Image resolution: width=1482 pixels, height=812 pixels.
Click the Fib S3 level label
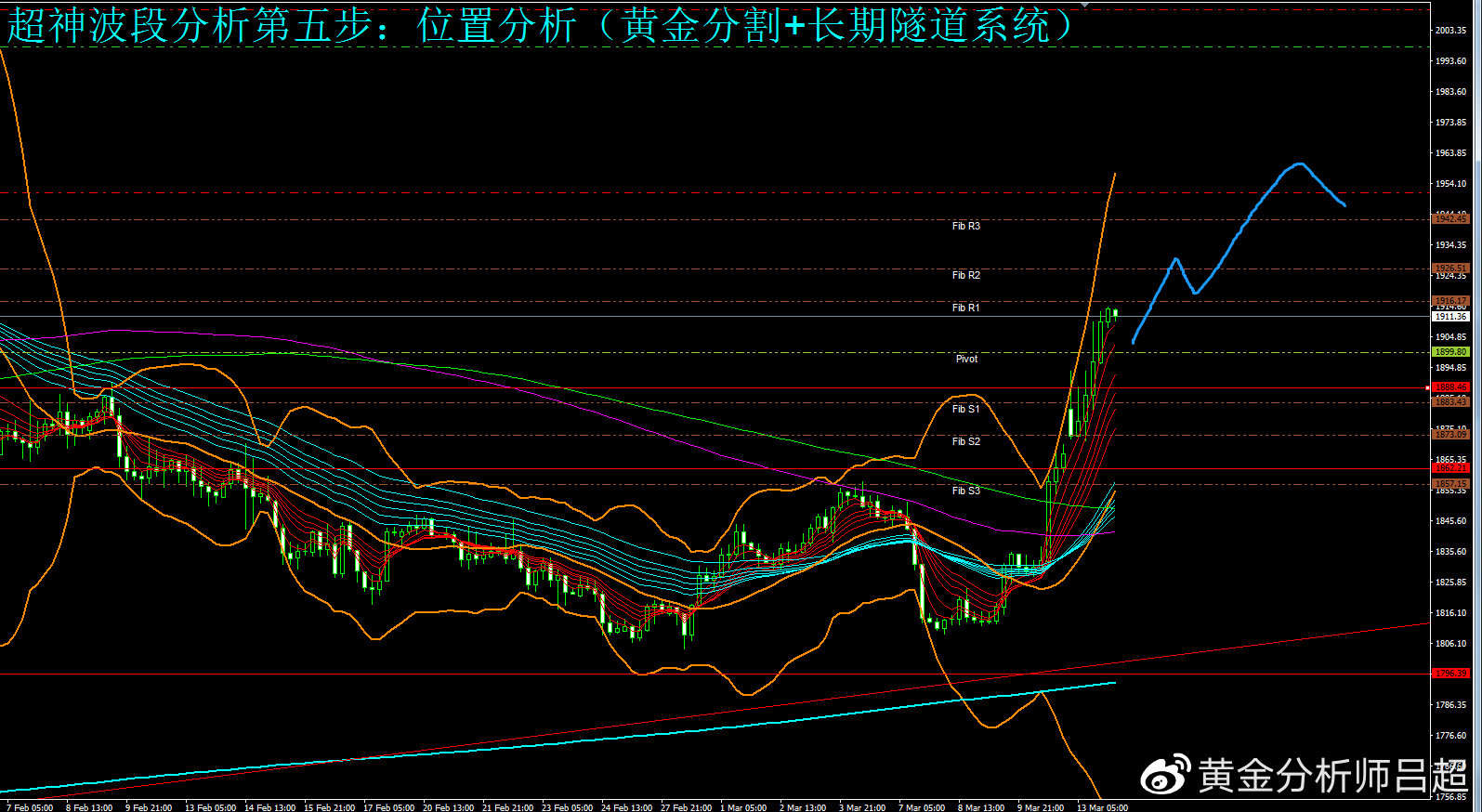click(x=965, y=491)
